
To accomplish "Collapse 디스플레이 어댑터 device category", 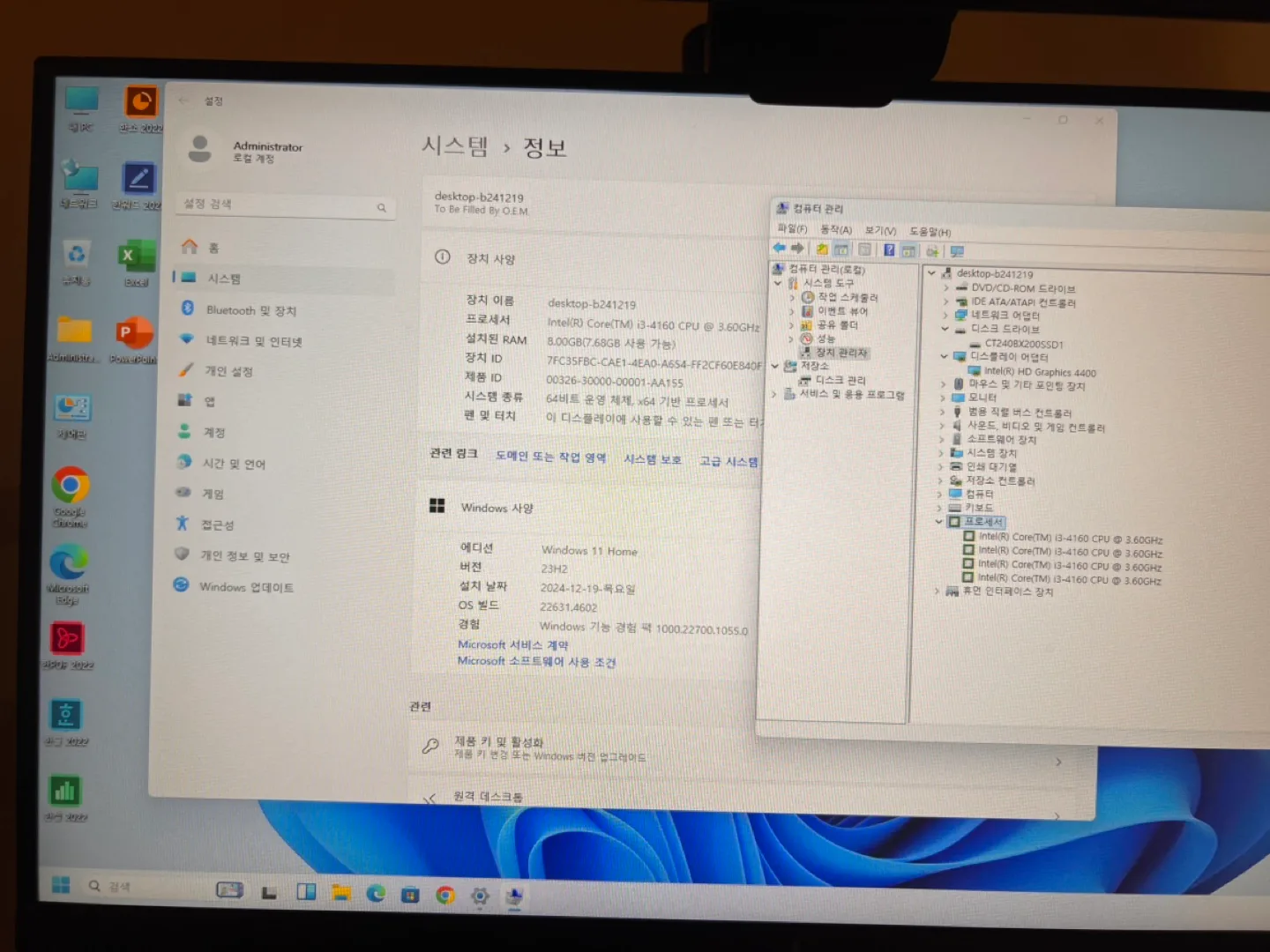I will click(944, 356).
